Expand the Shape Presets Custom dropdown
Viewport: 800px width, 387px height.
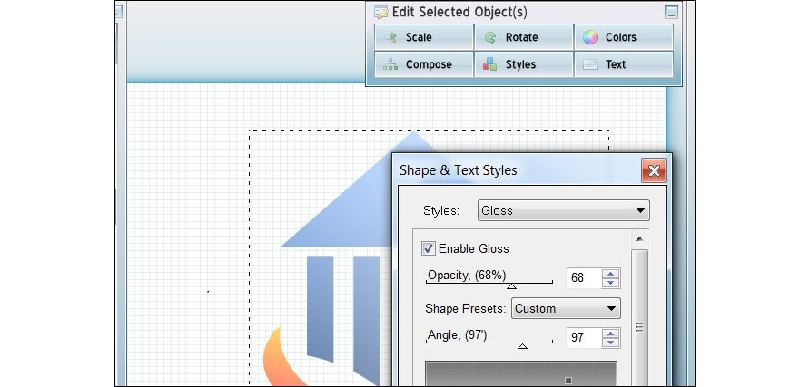(x=566, y=308)
